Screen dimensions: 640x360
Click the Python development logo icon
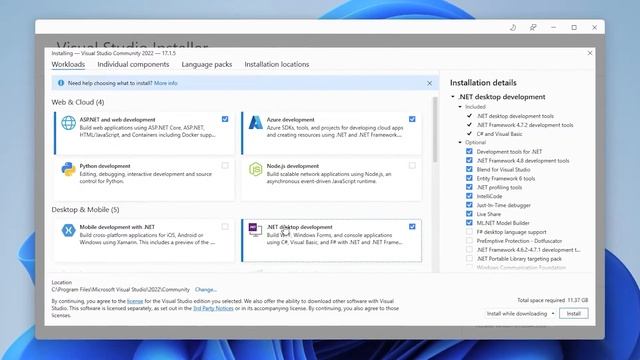tap(68, 169)
